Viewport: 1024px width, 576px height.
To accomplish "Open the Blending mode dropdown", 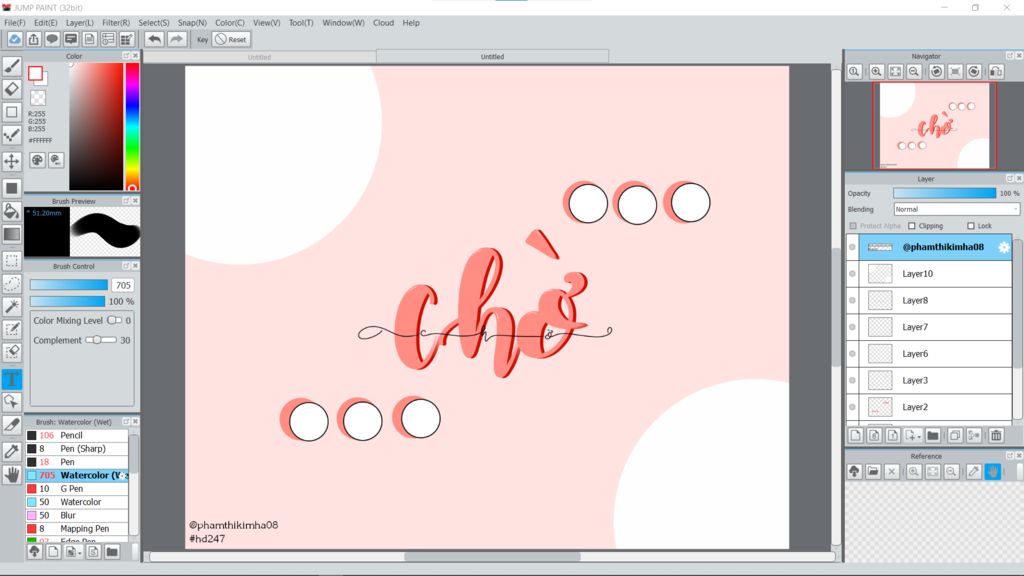I will coord(956,210).
